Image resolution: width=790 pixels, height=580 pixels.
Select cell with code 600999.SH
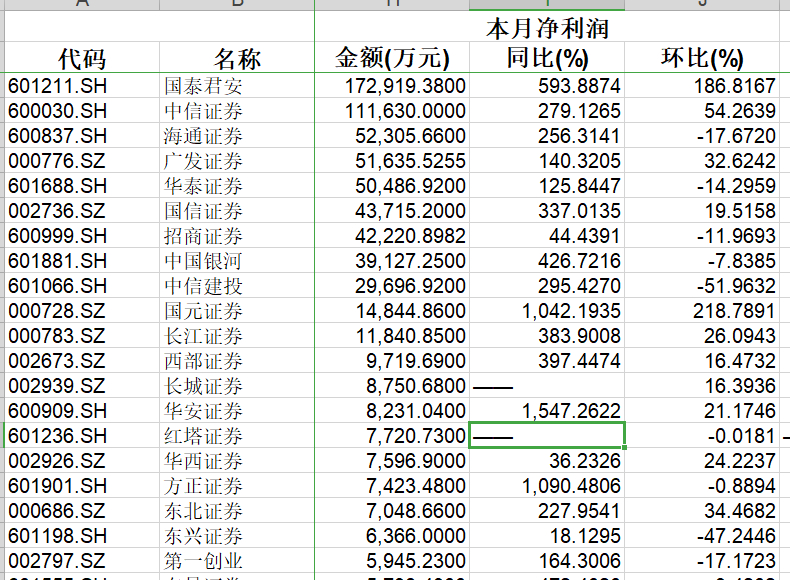(x=82, y=236)
